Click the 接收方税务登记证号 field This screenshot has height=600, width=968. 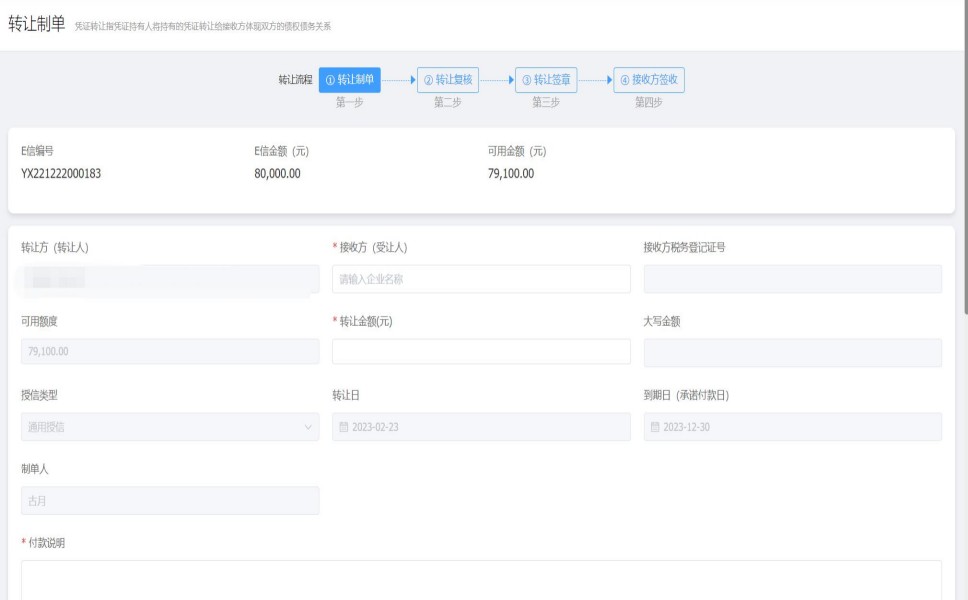(x=792, y=279)
